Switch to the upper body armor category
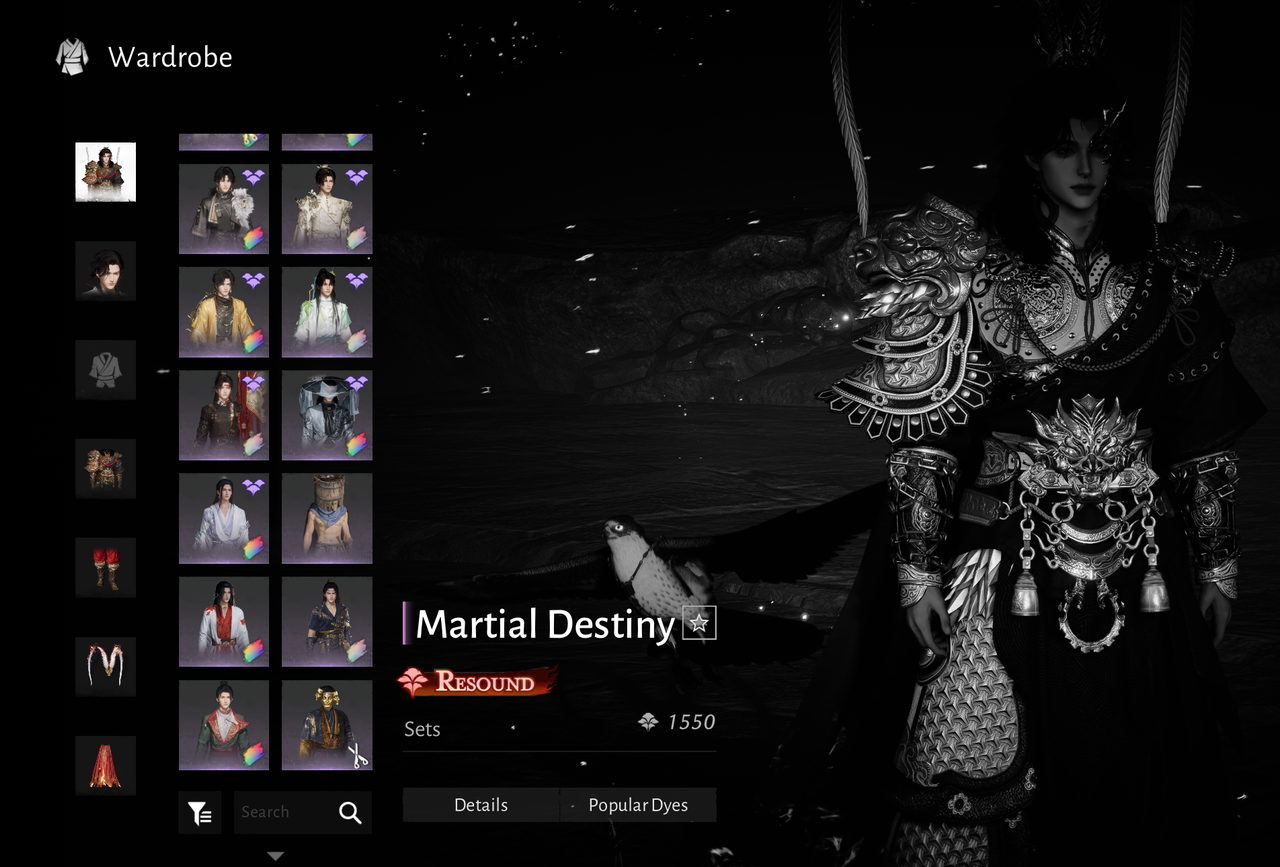The height and width of the screenshot is (867, 1280). pyautogui.click(x=106, y=469)
